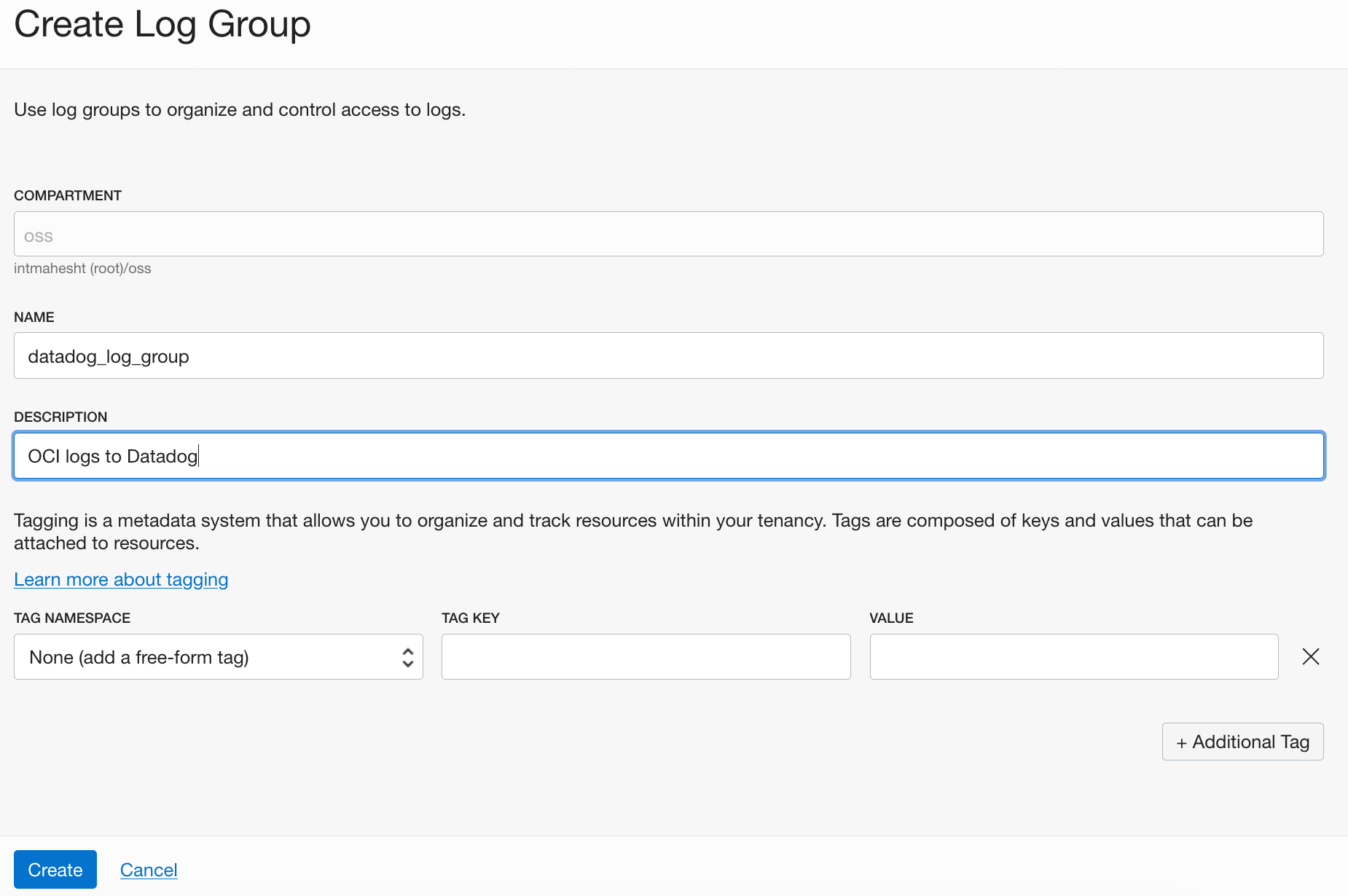Screen dimensions: 1348x896
Task: Click the COMPARTMENT field label
Action: [68, 195]
